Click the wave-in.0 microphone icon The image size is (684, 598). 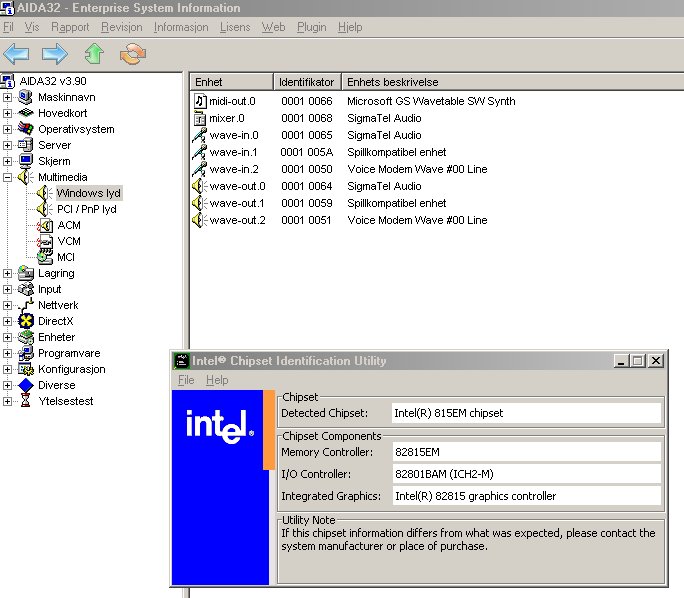click(200, 135)
